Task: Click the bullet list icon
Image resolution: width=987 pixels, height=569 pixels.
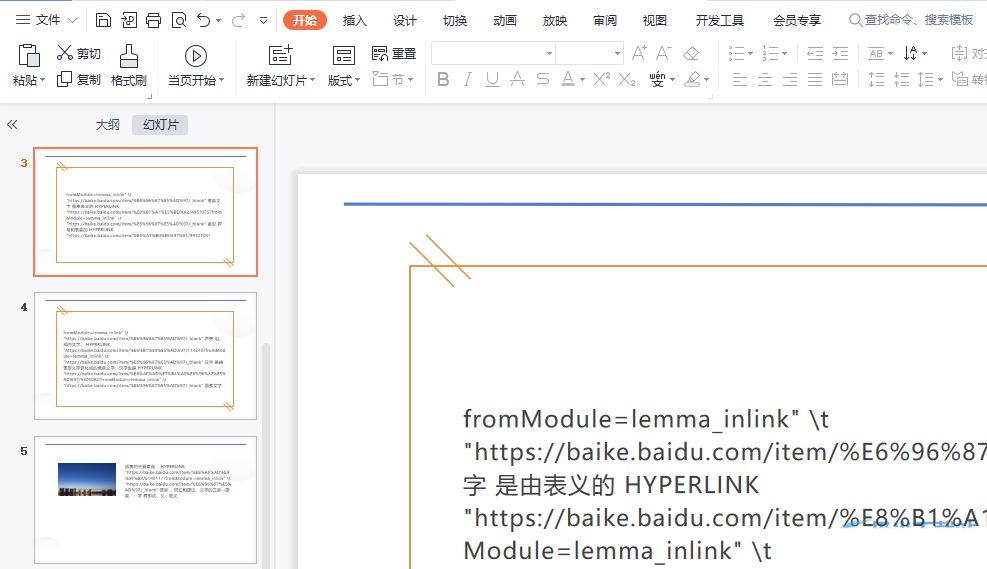Action: [736, 54]
